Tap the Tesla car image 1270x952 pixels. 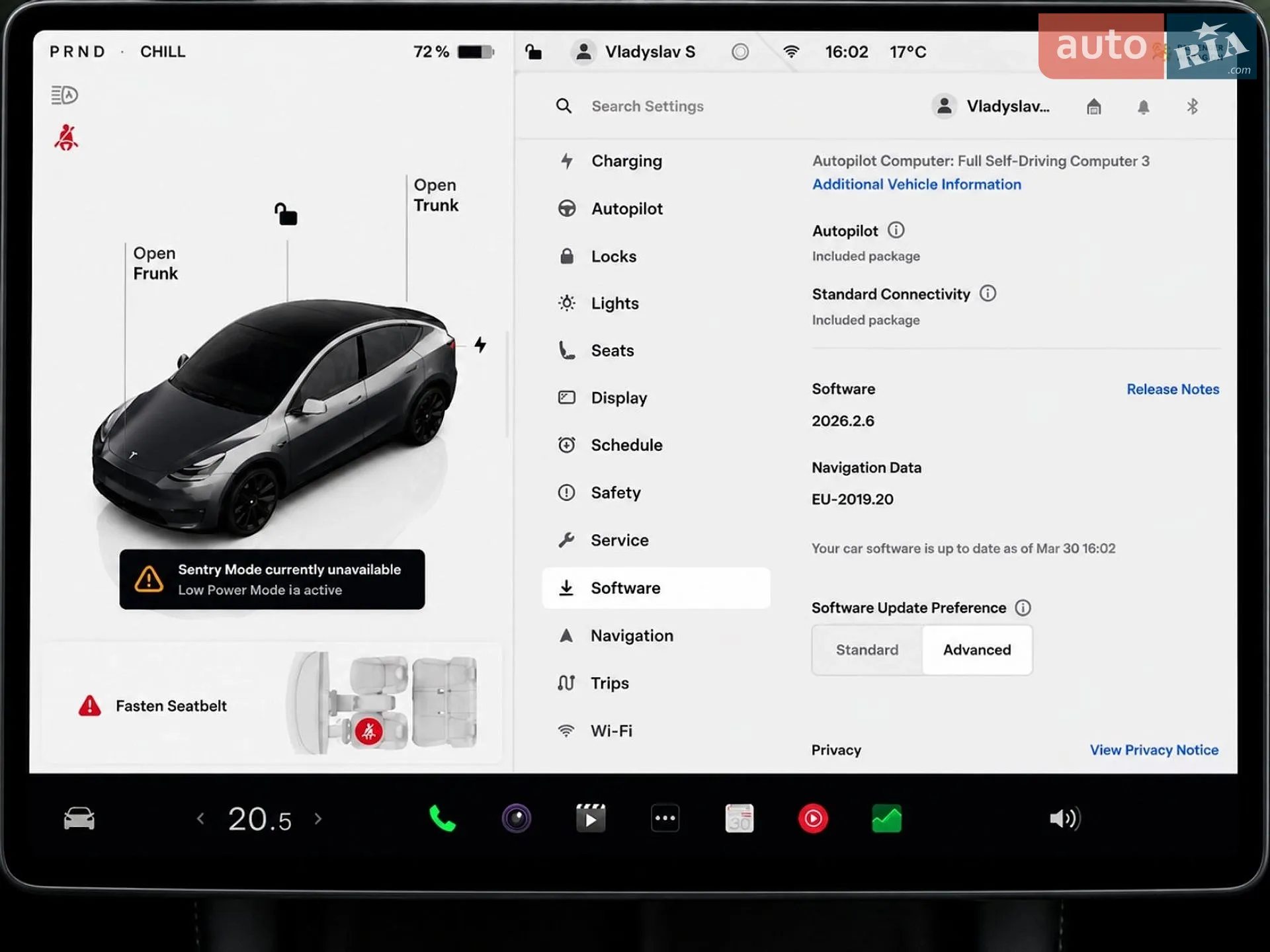pyautogui.click(x=275, y=418)
